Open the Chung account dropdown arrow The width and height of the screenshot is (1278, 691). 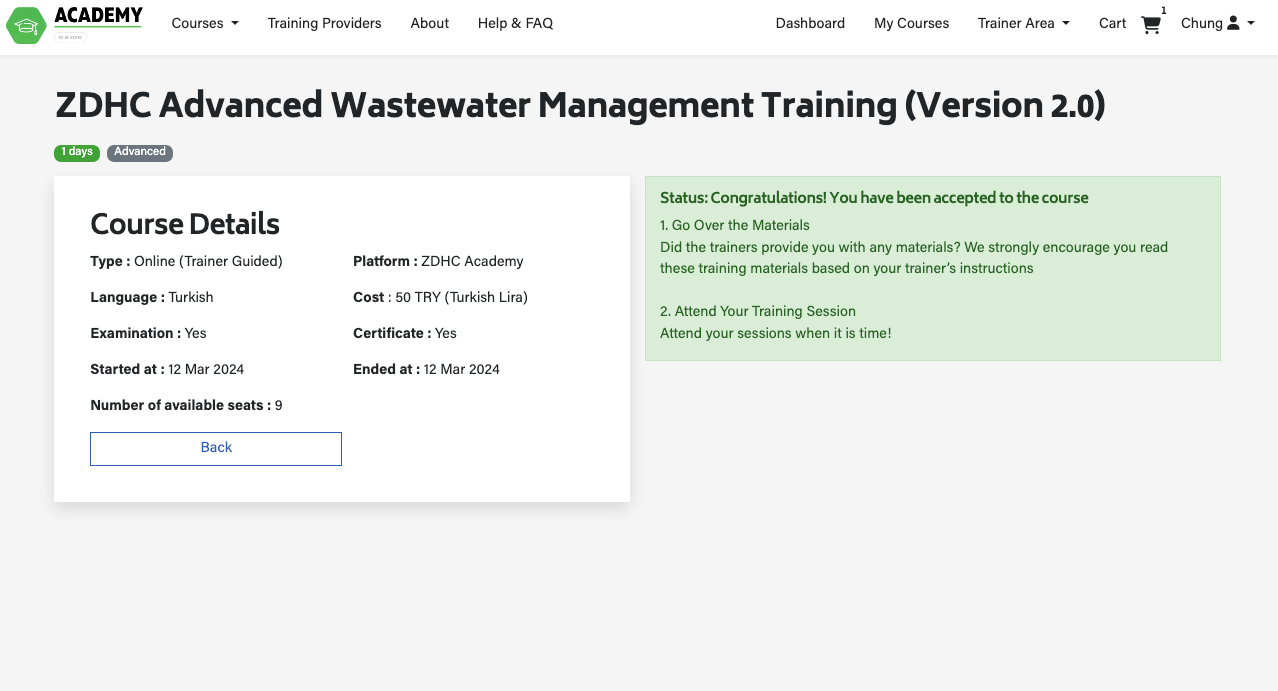click(1251, 23)
